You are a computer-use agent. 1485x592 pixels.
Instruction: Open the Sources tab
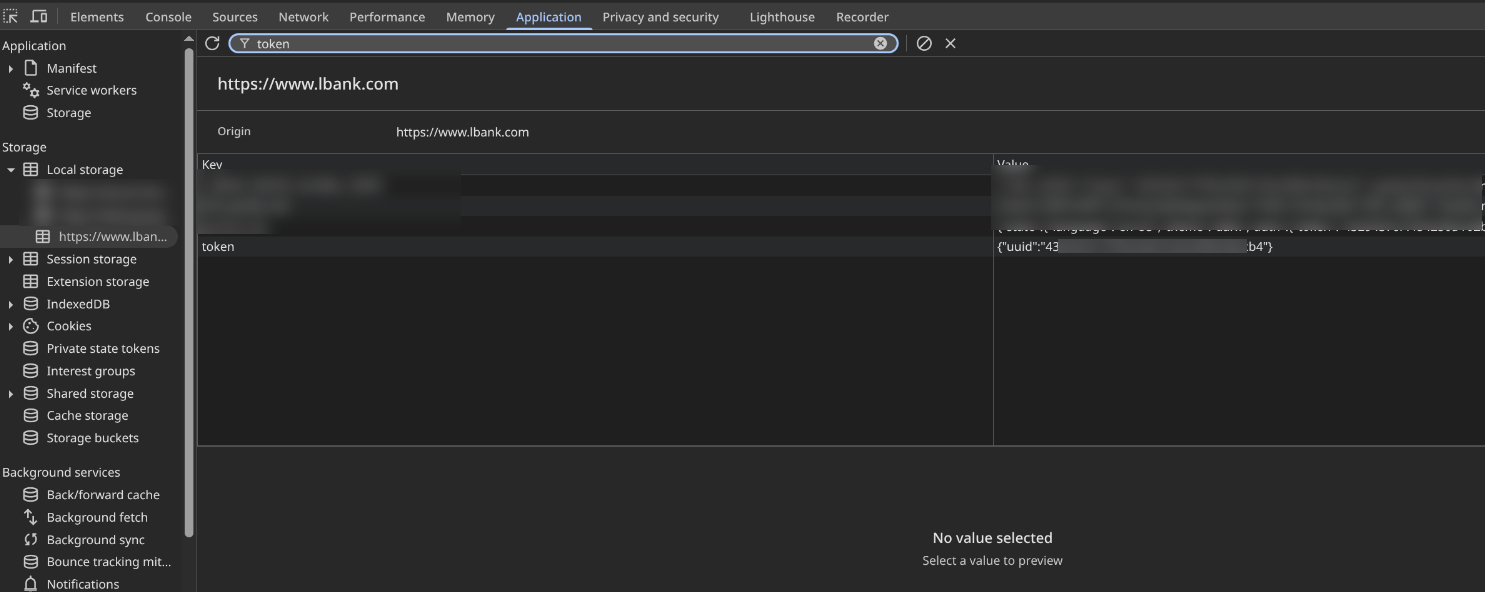pyautogui.click(x=235, y=17)
